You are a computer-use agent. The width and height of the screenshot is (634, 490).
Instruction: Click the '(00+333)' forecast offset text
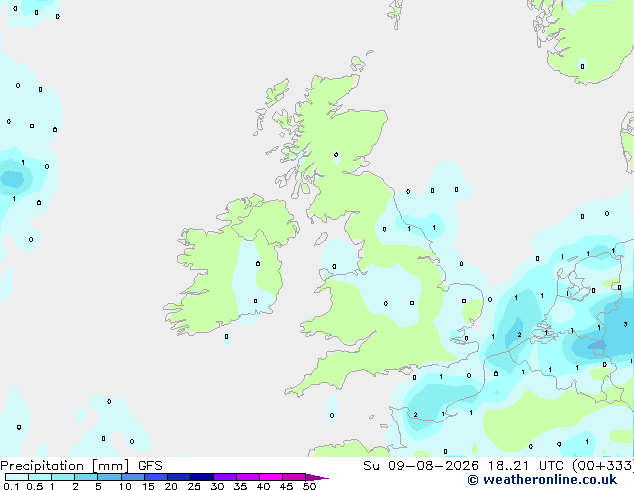point(603,466)
